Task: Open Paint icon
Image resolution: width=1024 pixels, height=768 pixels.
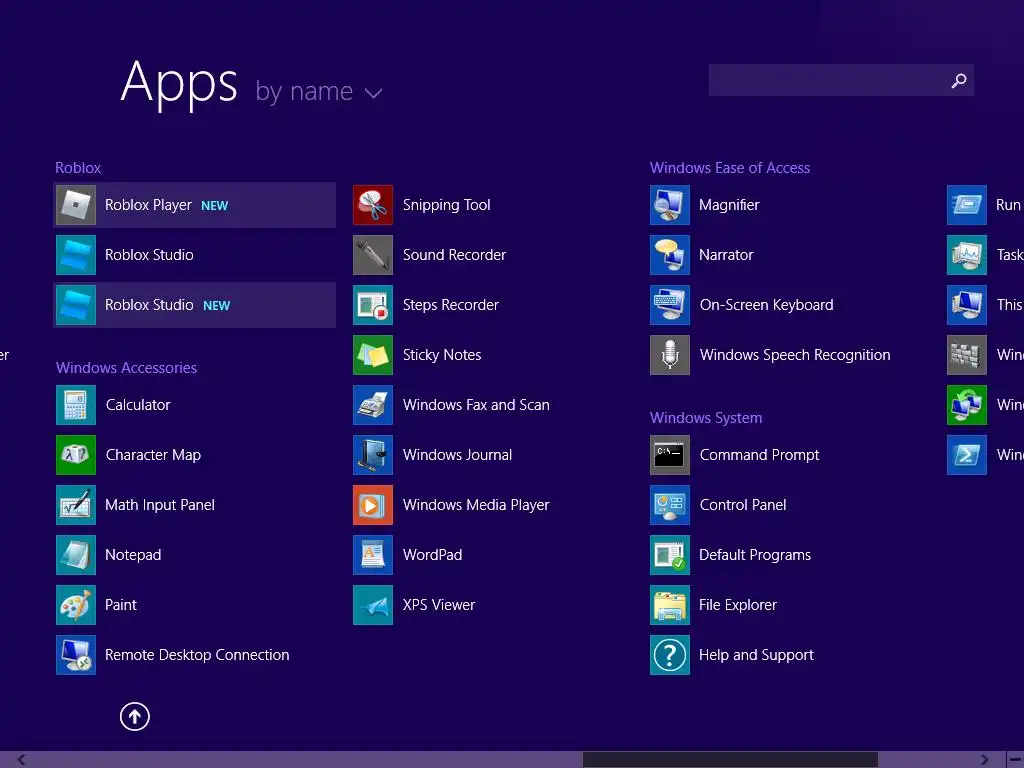Action: tap(76, 605)
